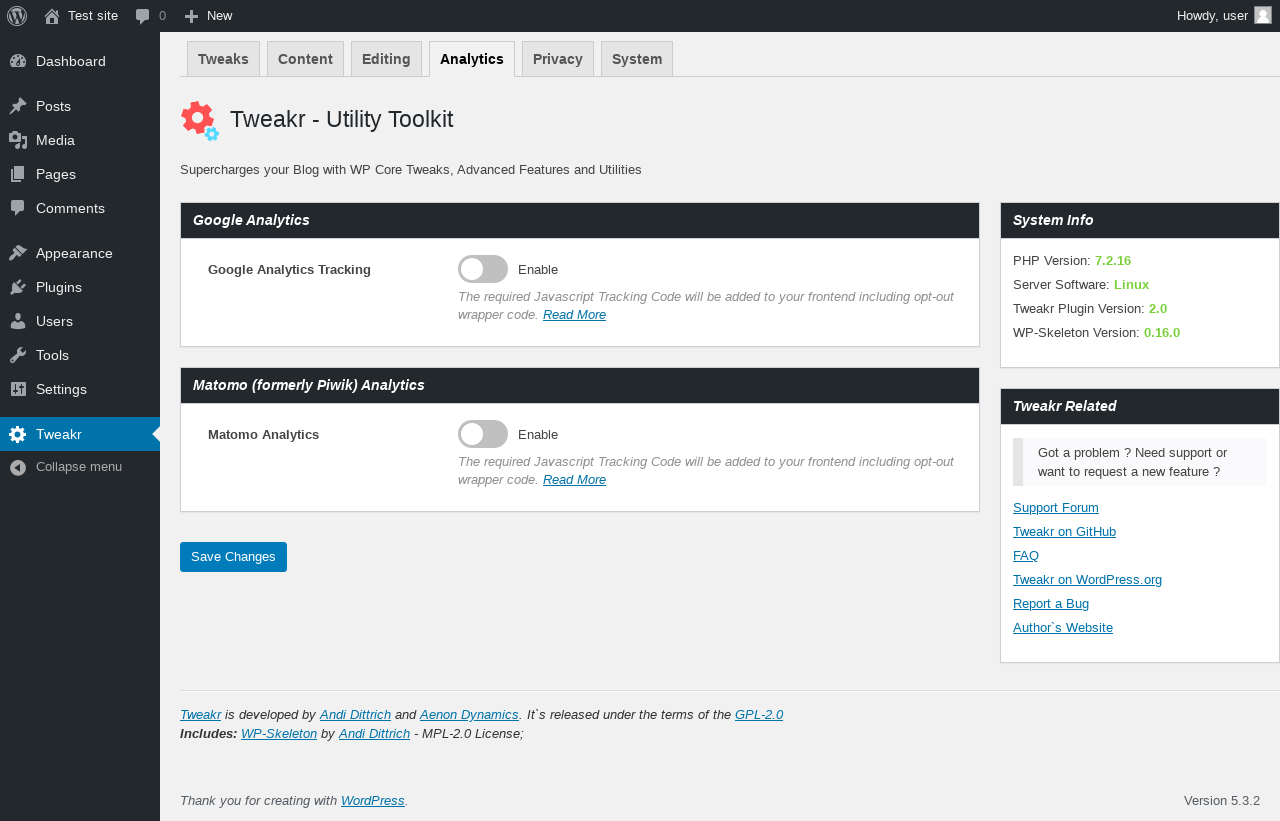This screenshot has width=1280, height=821.
Task: Open the Support Forum link
Action: [1056, 508]
